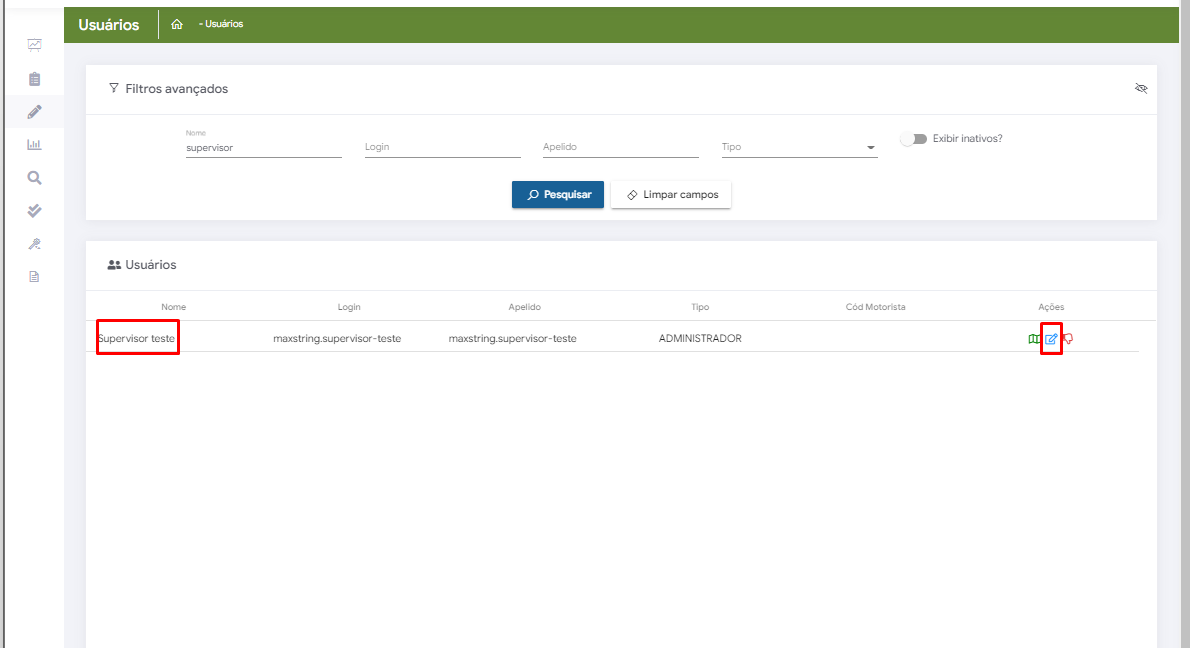Click the blue edit icon for Supervisor teste
This screenshot has height=648, width=1190.
coord(1051,339)
